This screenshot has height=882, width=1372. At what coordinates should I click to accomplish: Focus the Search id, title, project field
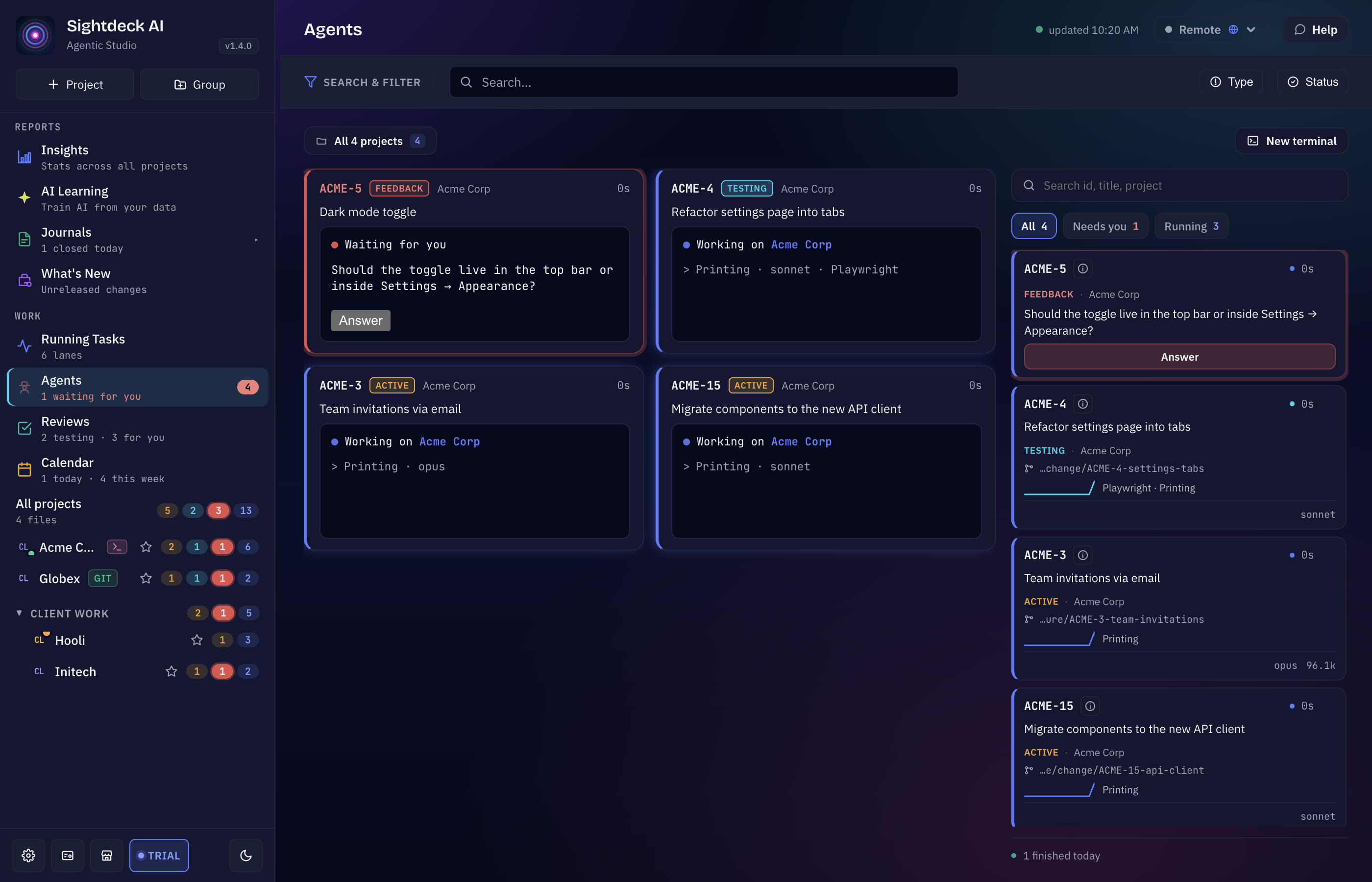pyautogui.click(x=1179, y=186)
